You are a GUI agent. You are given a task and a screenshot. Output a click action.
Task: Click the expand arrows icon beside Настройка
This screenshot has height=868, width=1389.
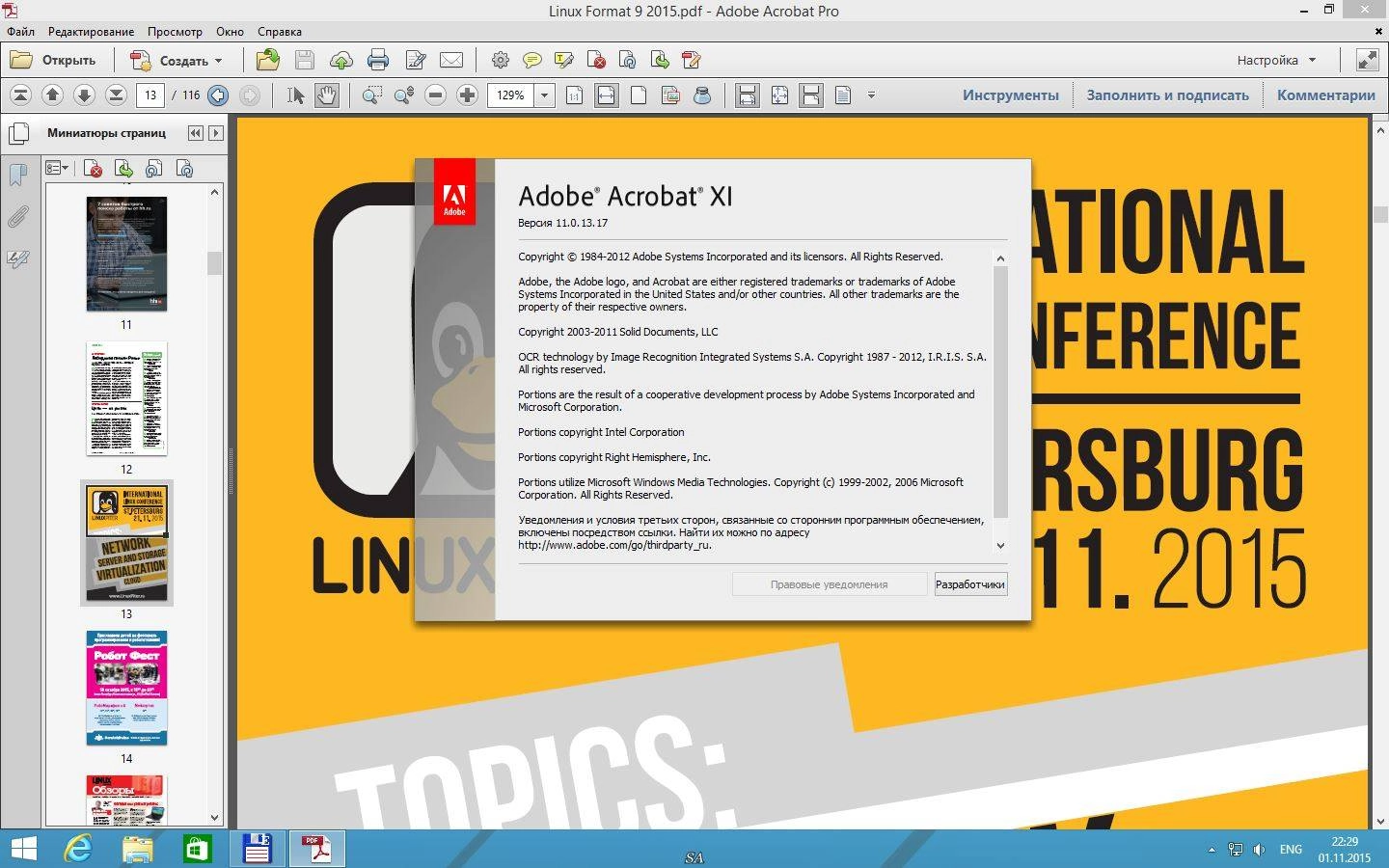coord(1368,60)
